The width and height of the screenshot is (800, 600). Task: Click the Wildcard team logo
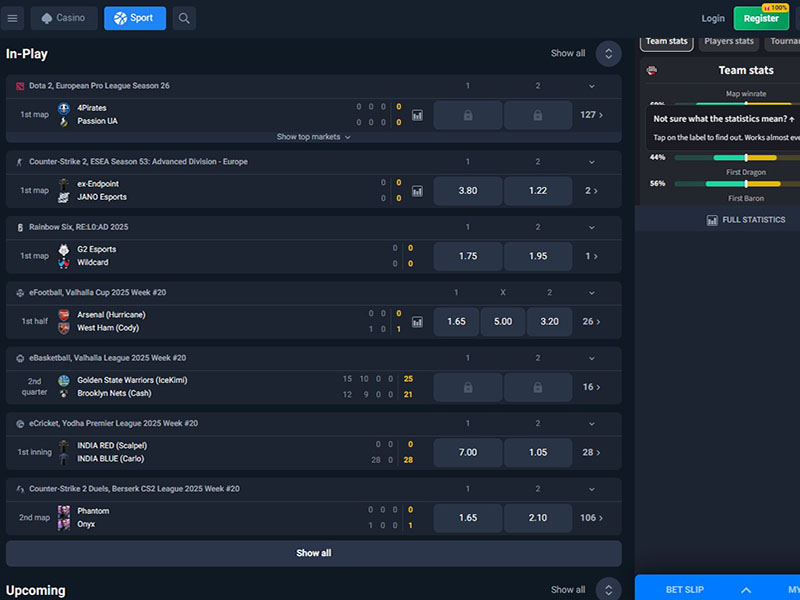pyautogui.click(x=64, y=263)
